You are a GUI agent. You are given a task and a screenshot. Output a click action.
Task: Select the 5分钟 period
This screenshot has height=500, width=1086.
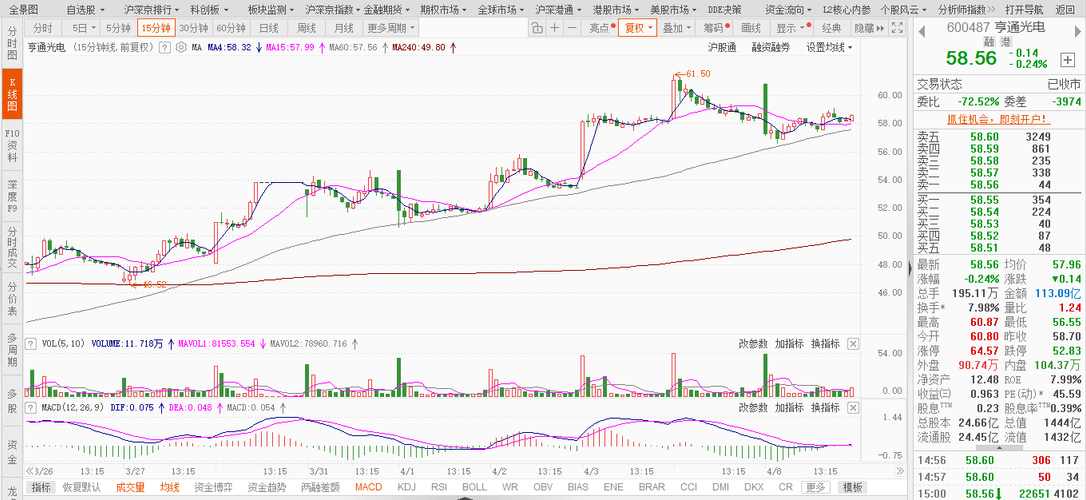(118, 28)
